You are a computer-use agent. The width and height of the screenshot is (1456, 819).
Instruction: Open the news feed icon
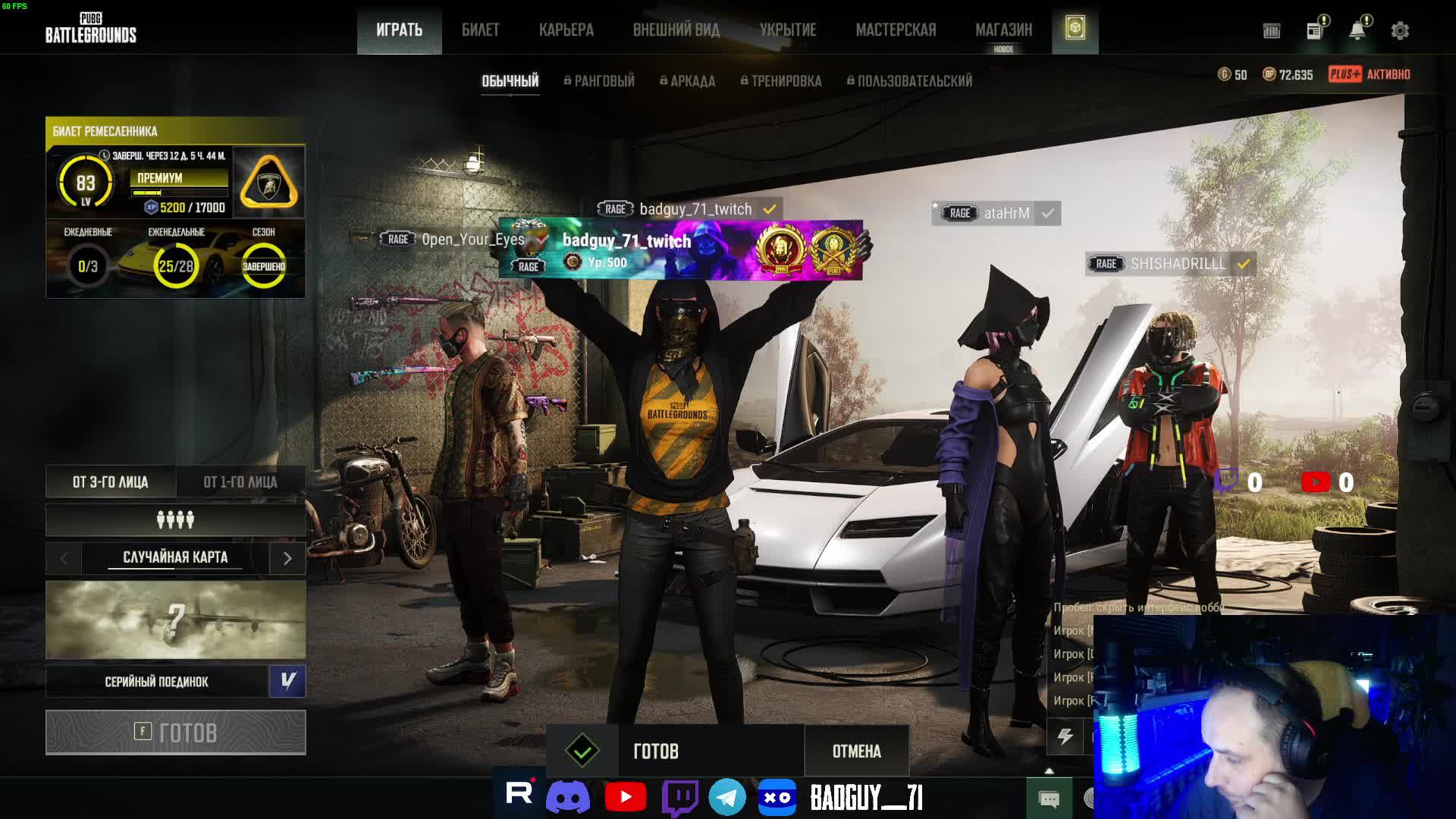point(1314,31)
